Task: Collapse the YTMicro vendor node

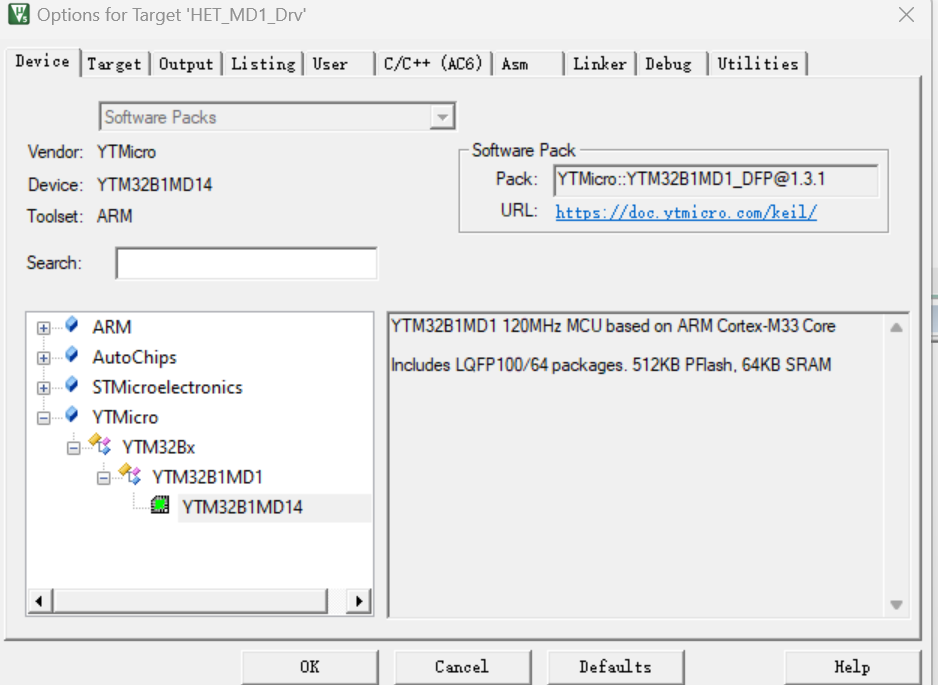Action: (43, 418)
